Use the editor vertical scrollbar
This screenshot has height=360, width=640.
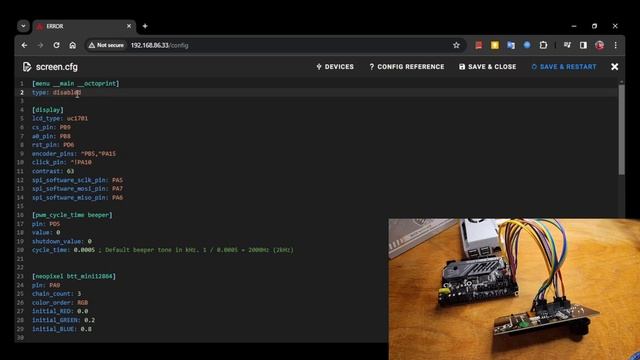621,129
